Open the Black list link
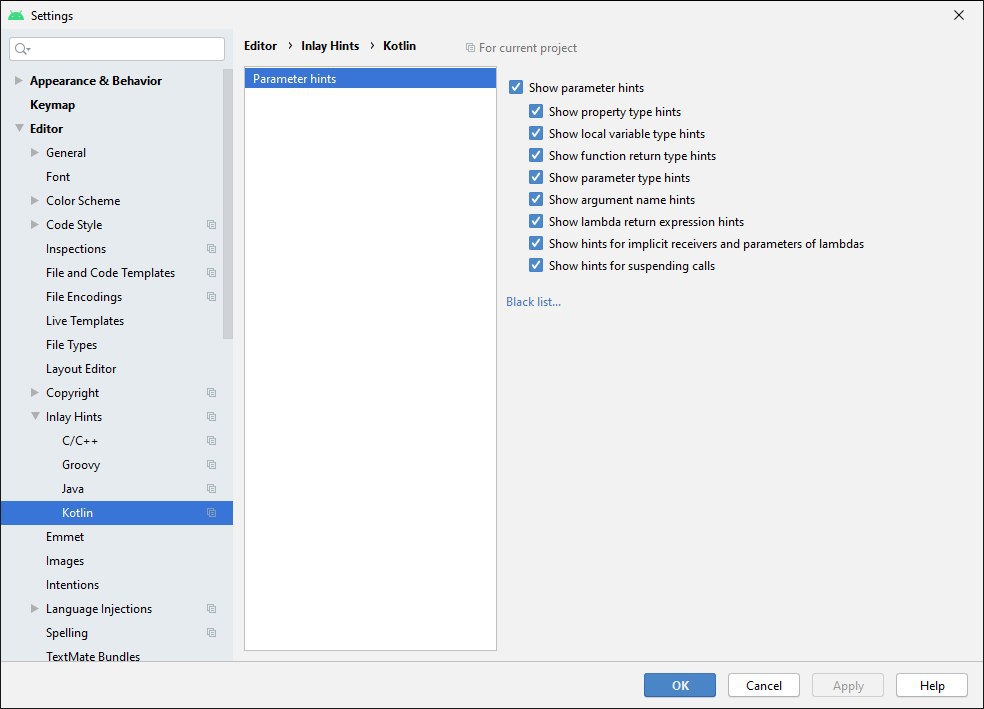The width and height of the screenshot is (984, 709). pyautogui.click(x=533, y=302)
